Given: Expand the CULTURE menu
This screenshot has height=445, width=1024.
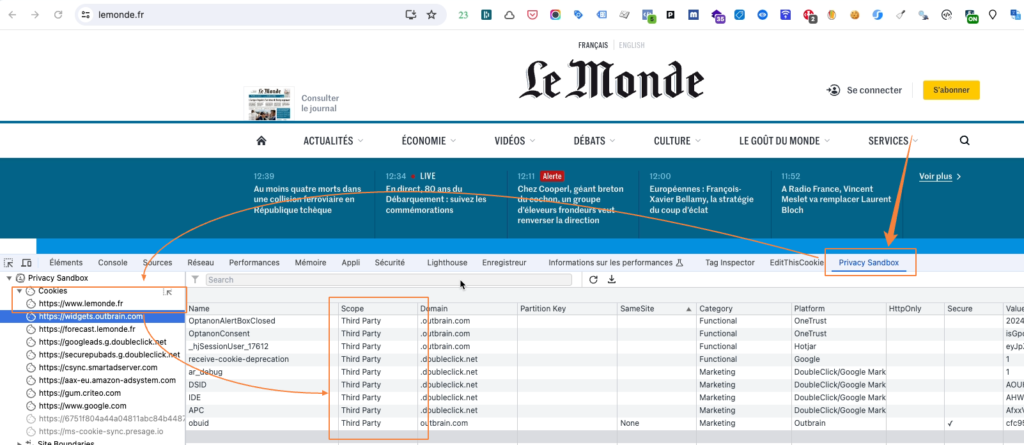Looking at the screenshot, I should tap(677, 140).
